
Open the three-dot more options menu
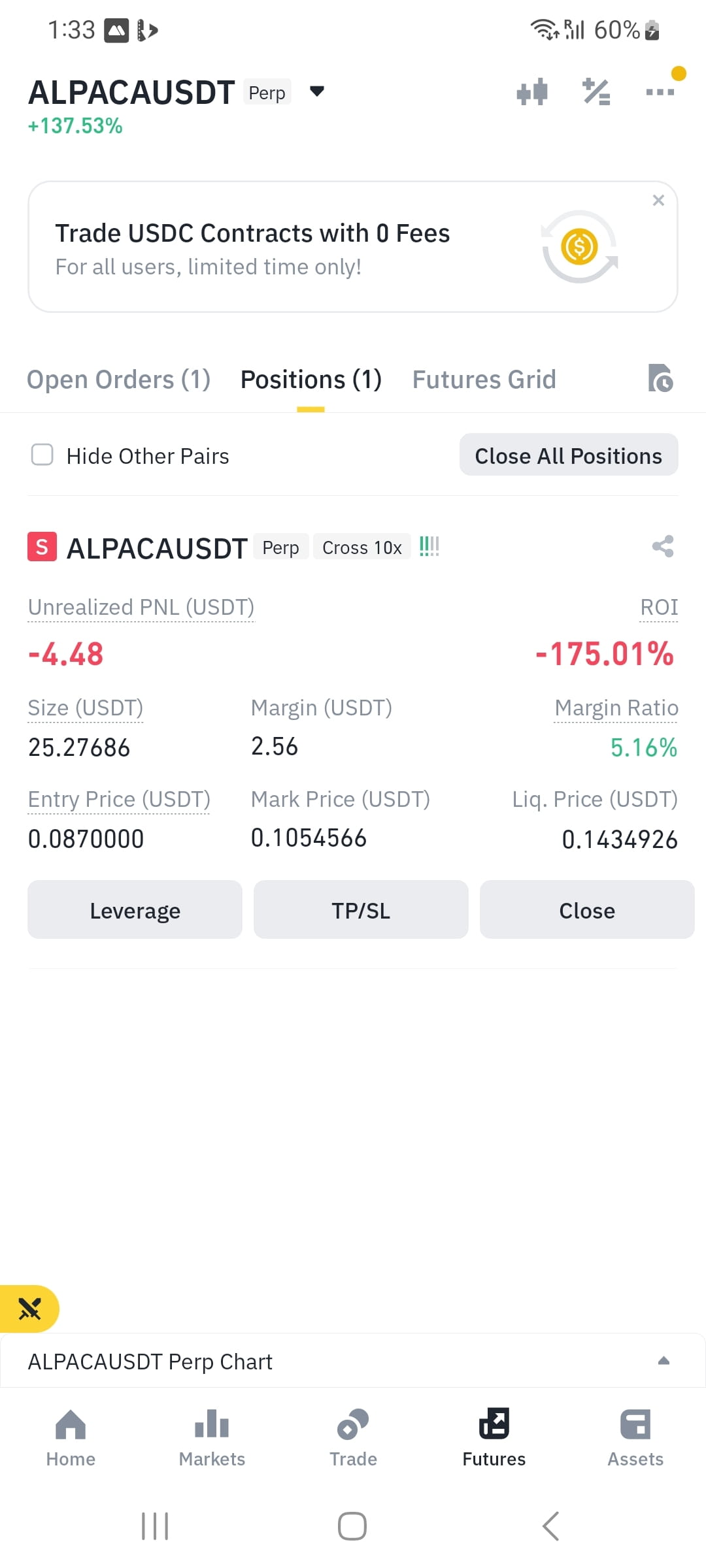click(660, 92)
